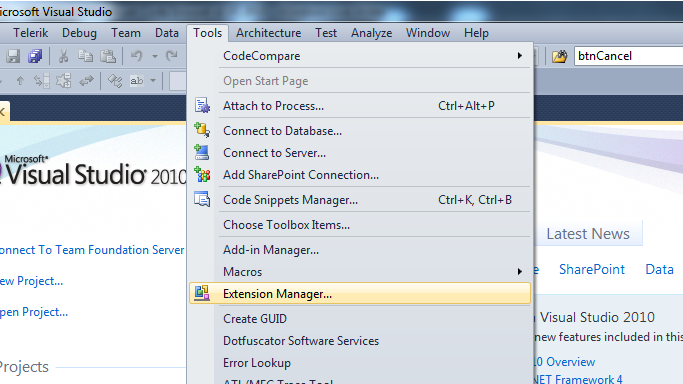Click the btnCancel search input field
The image size is (683, 384).
click(x=629, y=56)
